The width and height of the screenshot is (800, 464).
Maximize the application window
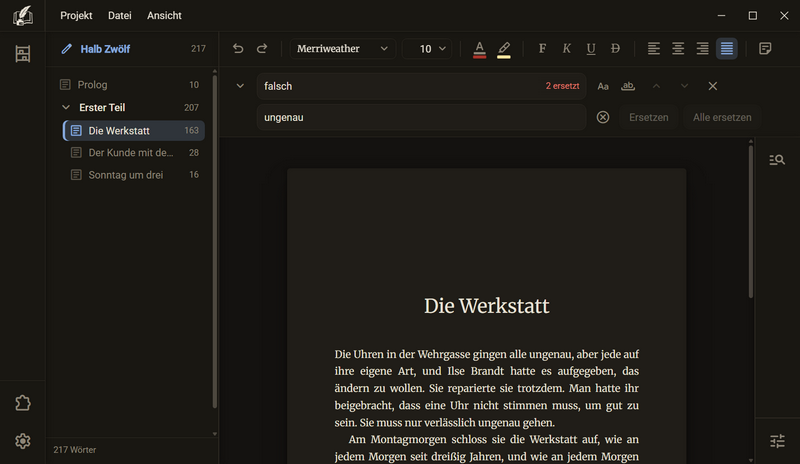coord(753,16)
